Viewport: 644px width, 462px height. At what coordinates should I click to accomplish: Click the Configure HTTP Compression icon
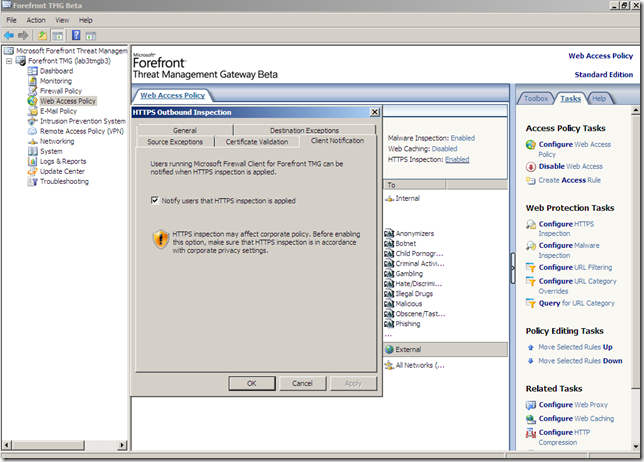(531, 433)
